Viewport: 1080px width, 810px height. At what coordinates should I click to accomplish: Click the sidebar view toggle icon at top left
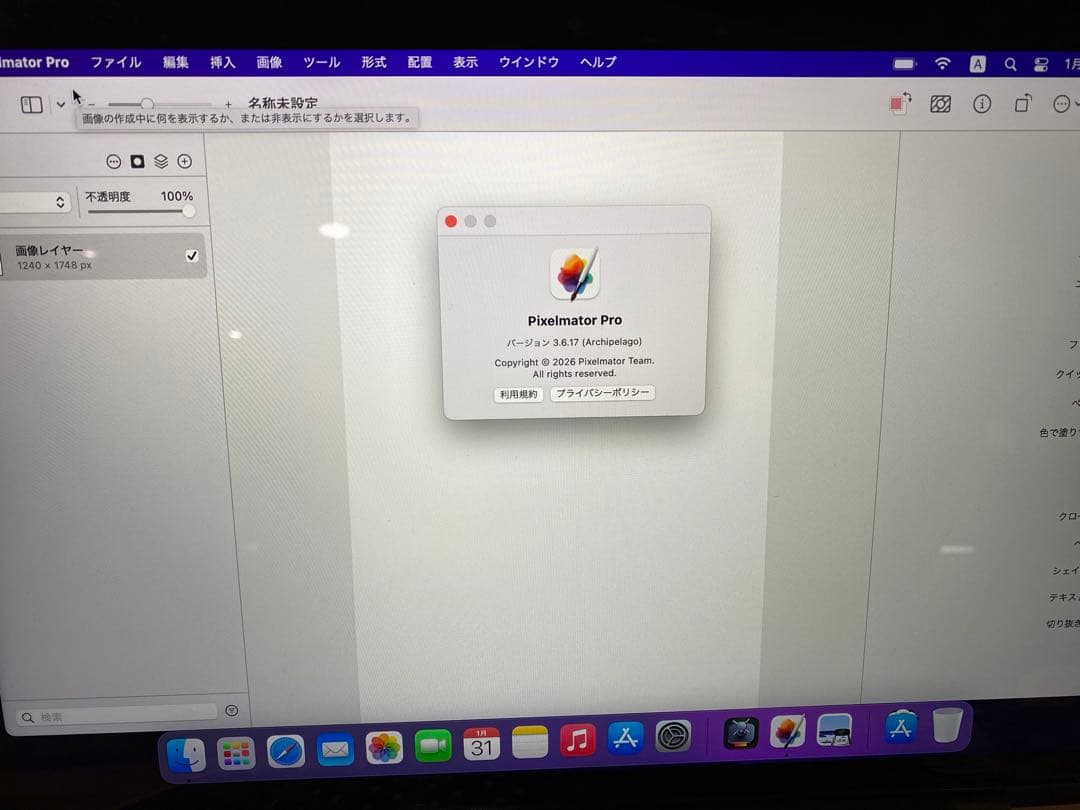[31, 104]
